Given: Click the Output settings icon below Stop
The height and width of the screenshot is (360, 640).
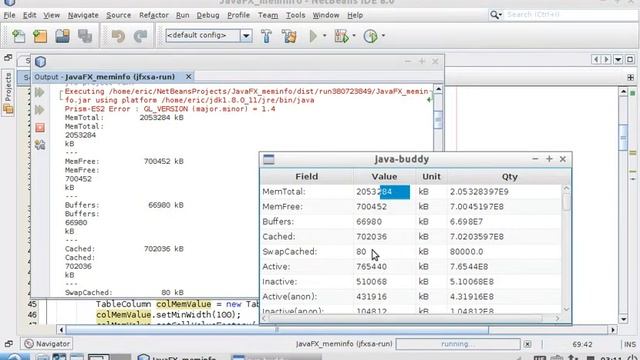Looking at the screenshot, I should (40, 144).
